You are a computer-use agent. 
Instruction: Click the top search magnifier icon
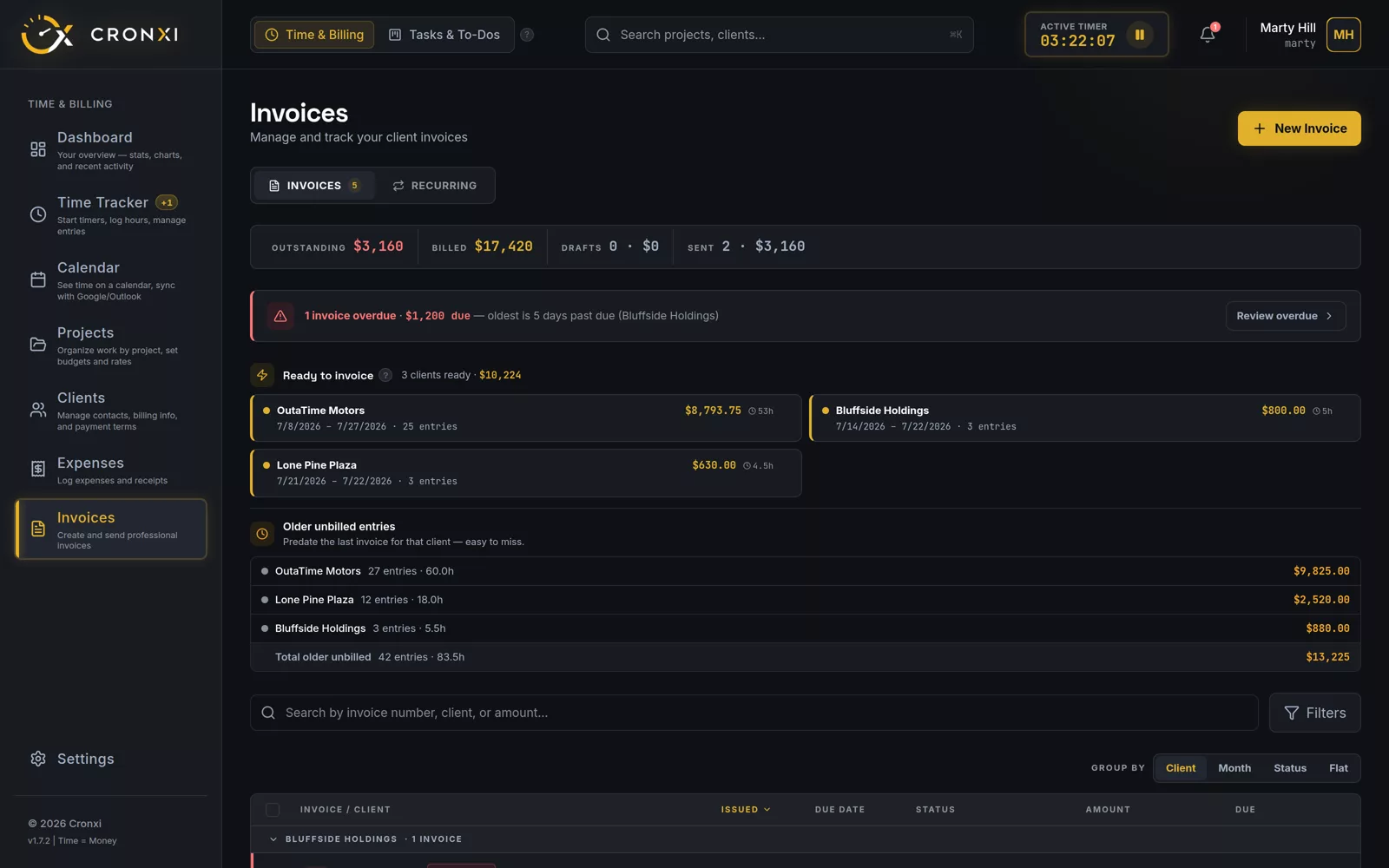click(x=603, y=35)
